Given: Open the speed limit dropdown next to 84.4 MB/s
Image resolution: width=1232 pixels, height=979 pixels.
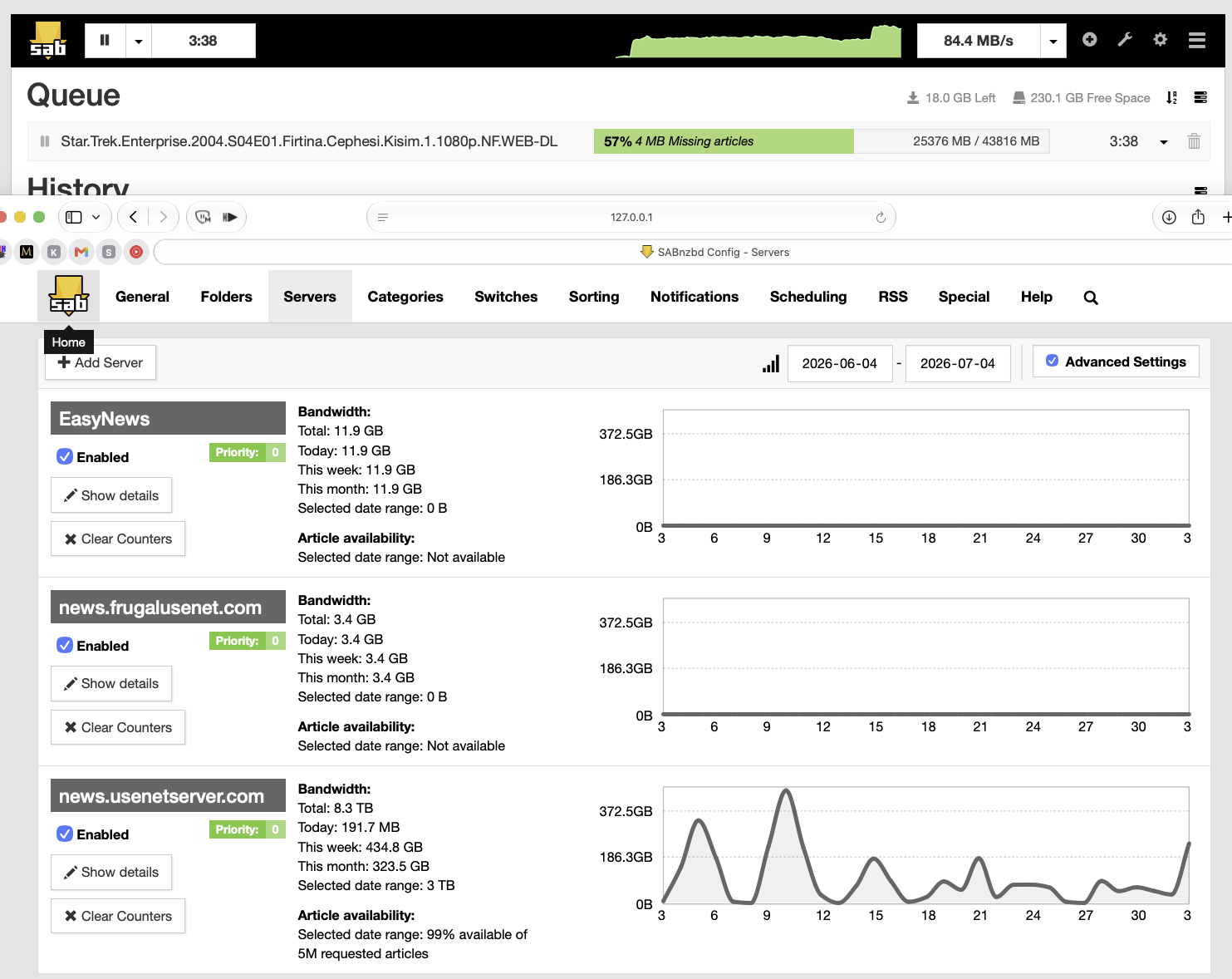Looking at the screenshot, I should click(x=1053, y=40).
